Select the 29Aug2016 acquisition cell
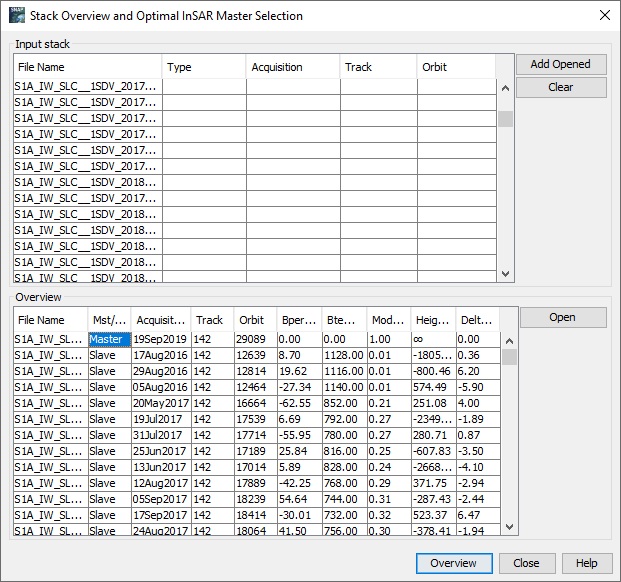This screenshot has width=621, height=582. click(161, 371)
